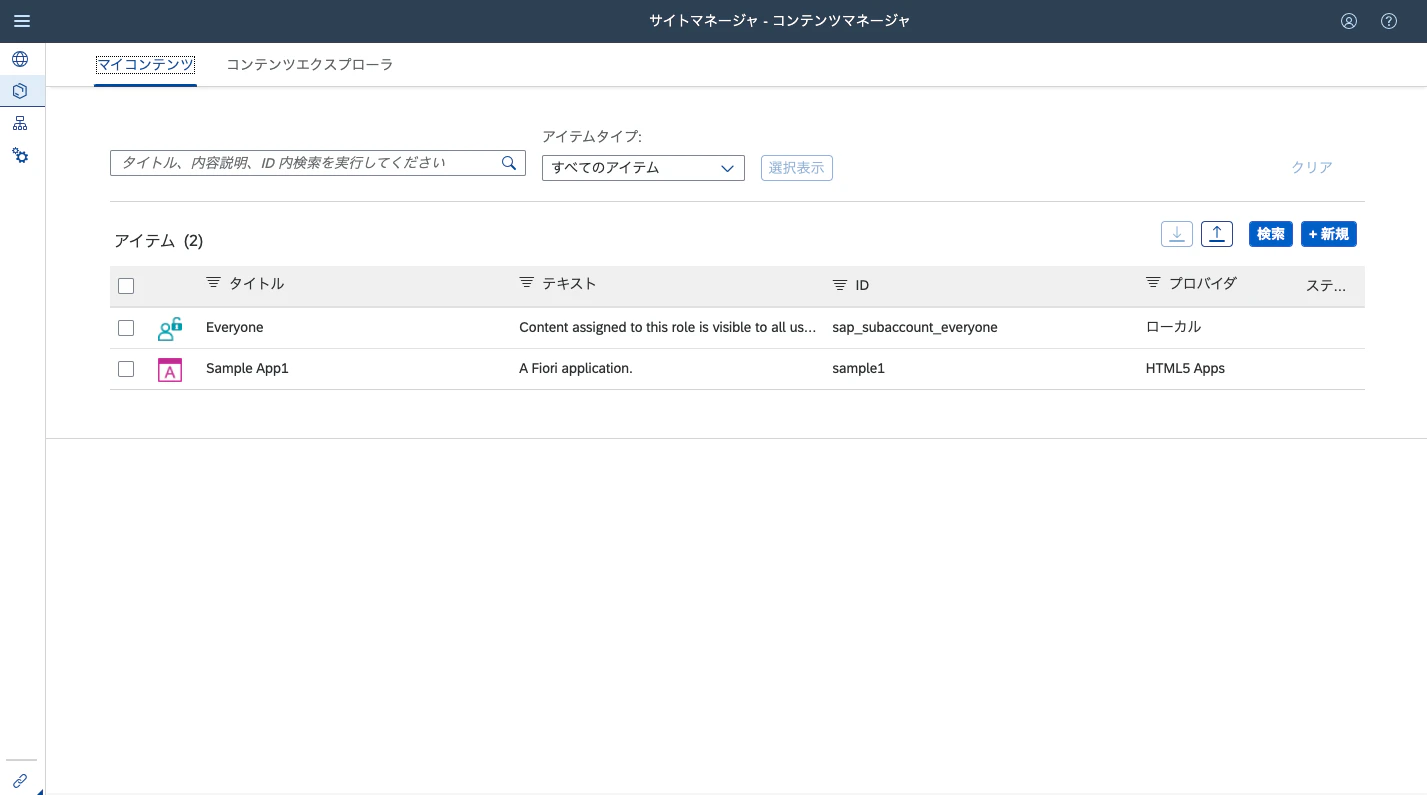Switch to the コンテンツエクスプローラ tab

click(x=310, y=65)
